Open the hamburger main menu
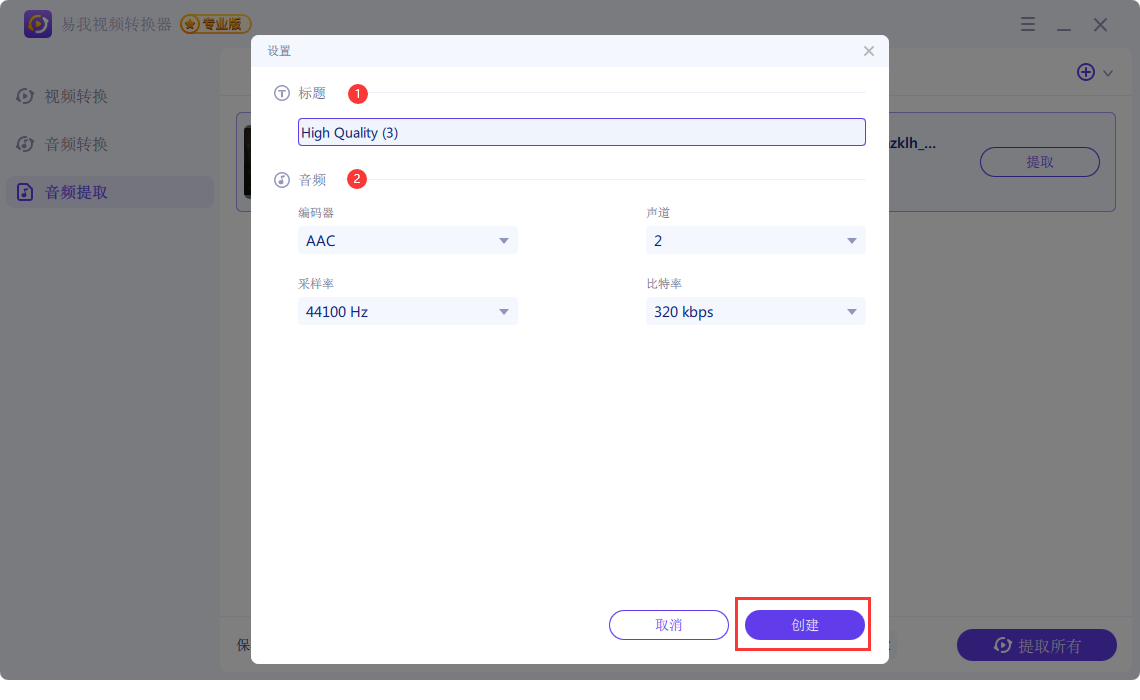This screenshot has height=700, width=1140. pyautogui.click(x=1028, y=25)
